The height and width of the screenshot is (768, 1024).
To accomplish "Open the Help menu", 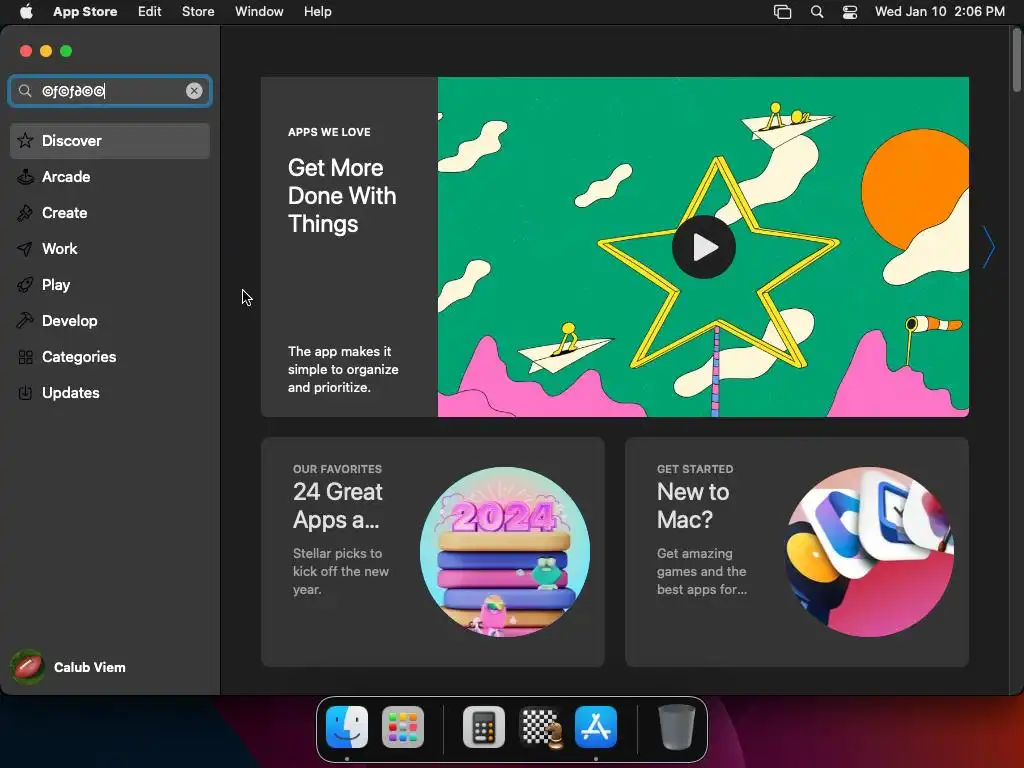I will (x=317, y=12).
